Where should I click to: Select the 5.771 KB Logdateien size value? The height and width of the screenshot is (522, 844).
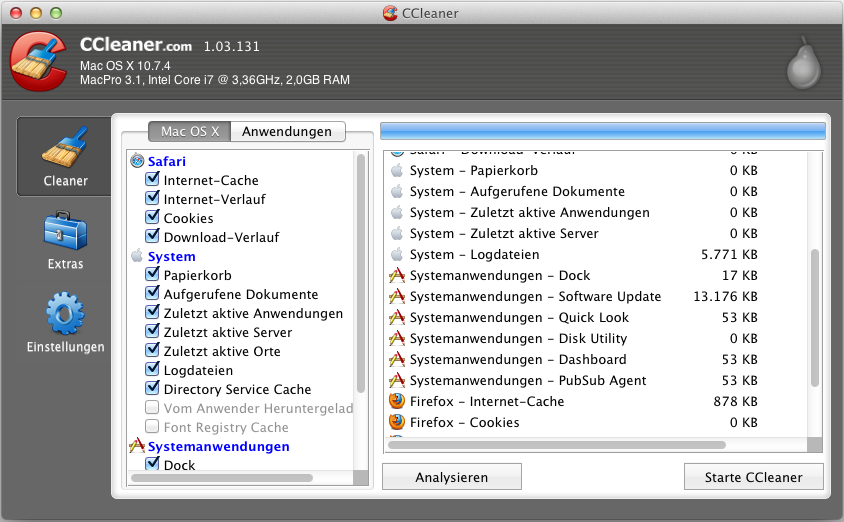[x=729, y=255]
